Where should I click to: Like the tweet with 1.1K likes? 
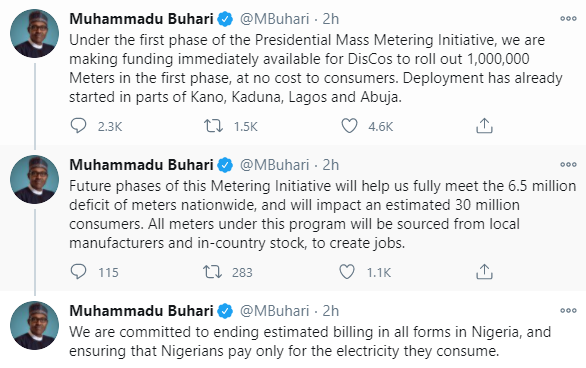pos(347,272)
